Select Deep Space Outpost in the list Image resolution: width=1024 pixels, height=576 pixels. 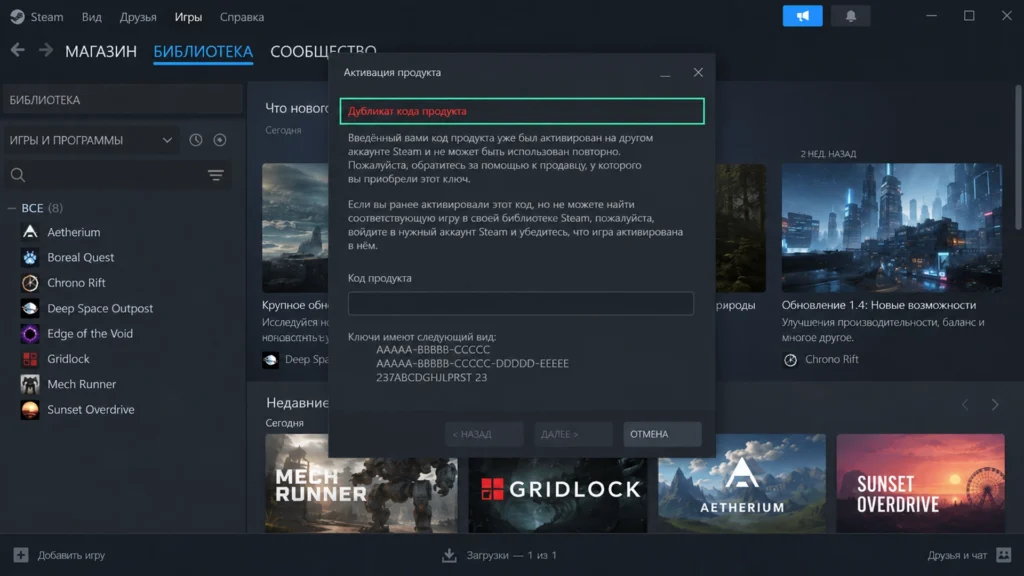pos(100,308)
